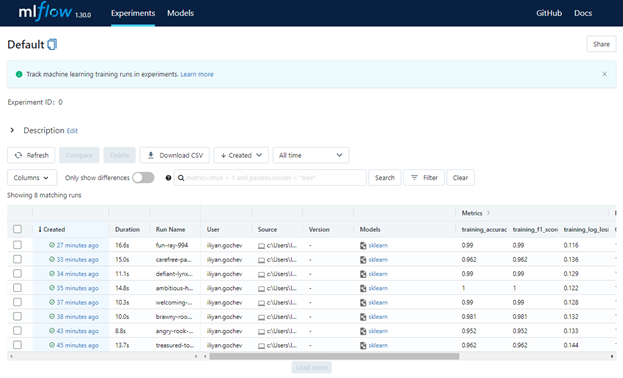This screenshot has width=623, height=378.
Task: Click the sklearn model icon for fun-ray-994
Action: pyautogui.click(x=363, y=246)
